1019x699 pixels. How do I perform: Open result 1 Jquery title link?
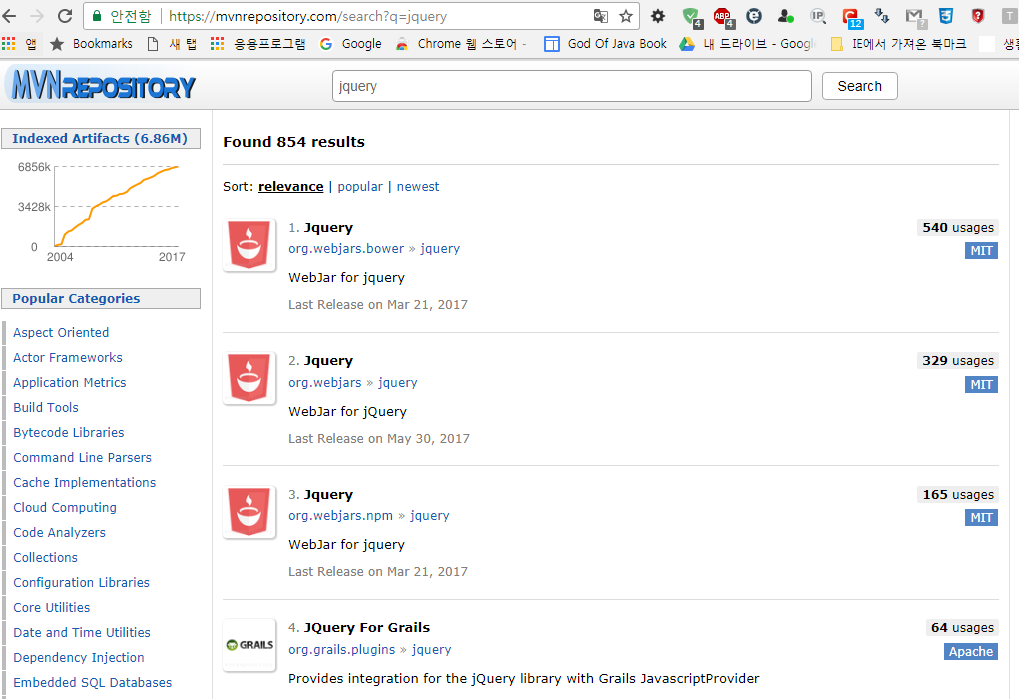pos(328,227)
